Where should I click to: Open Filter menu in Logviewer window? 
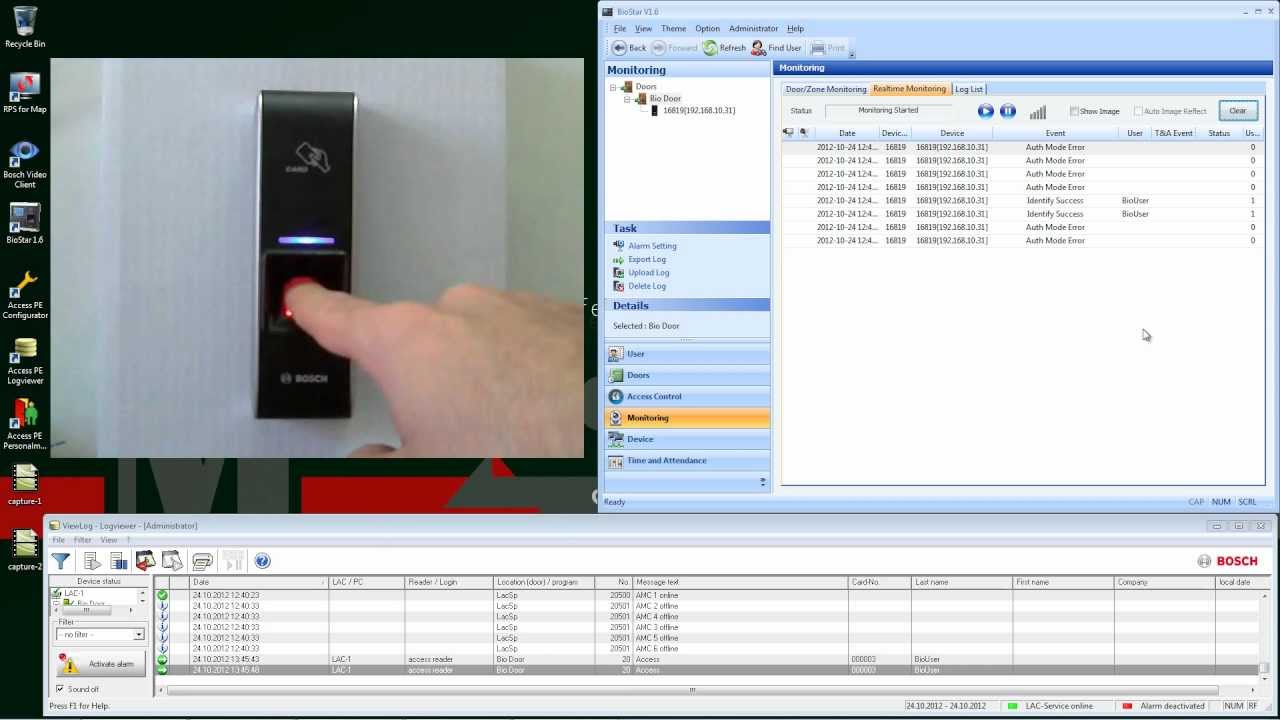pyautogui.click(x=82, y=540)
